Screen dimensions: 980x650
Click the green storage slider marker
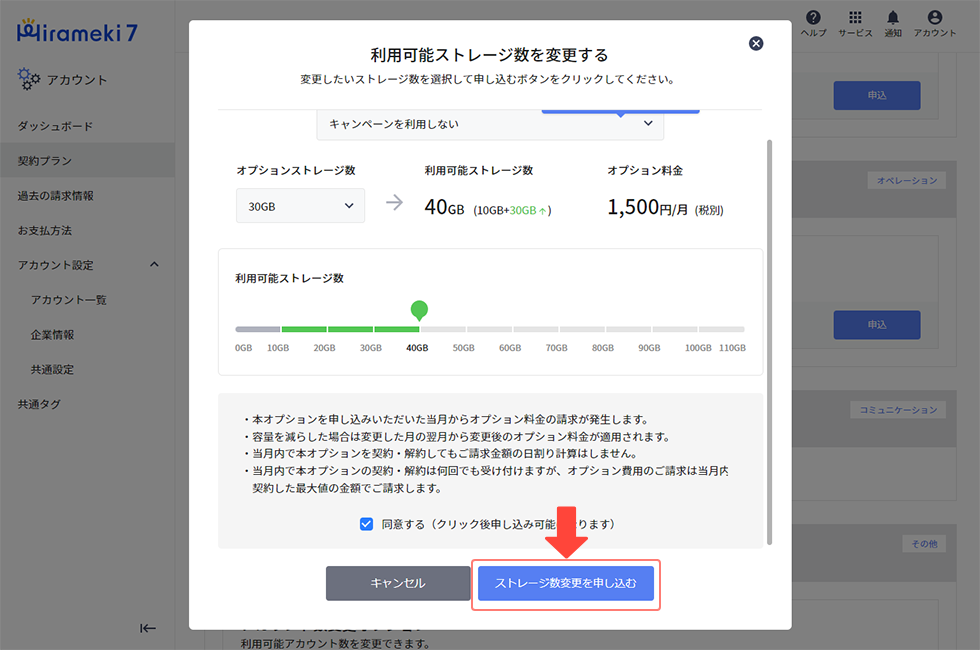[419, 309]
